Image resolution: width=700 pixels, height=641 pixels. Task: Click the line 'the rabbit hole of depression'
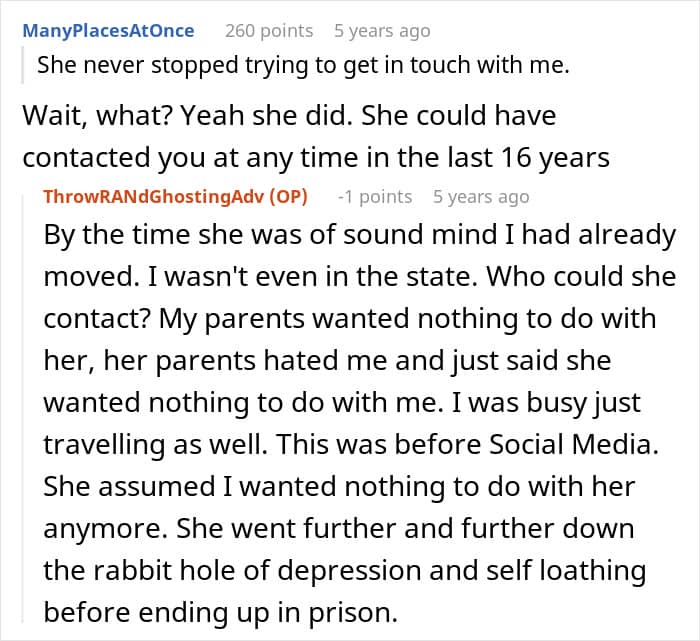(x=343, y=570)
